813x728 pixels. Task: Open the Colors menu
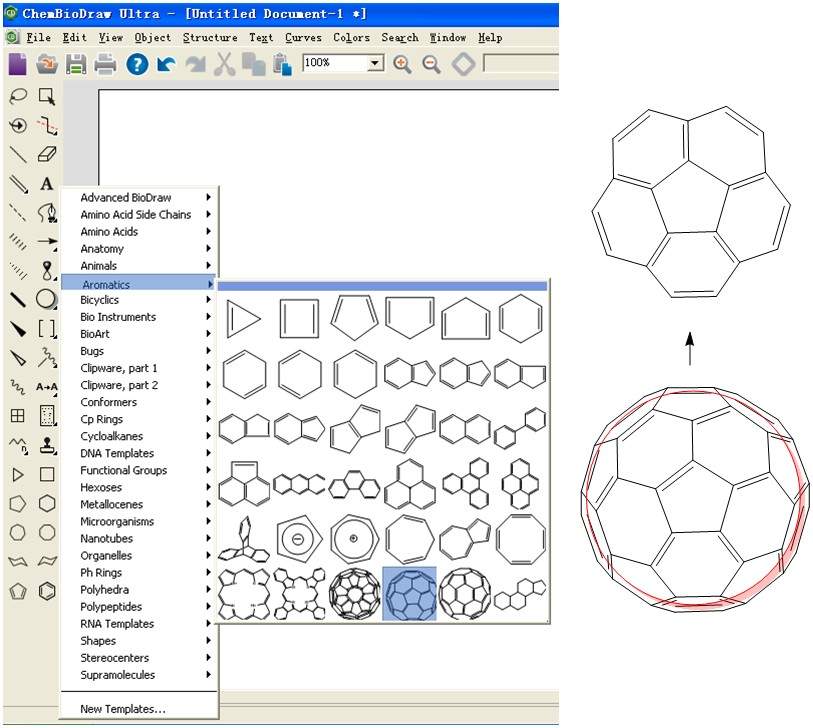[352, 37]
